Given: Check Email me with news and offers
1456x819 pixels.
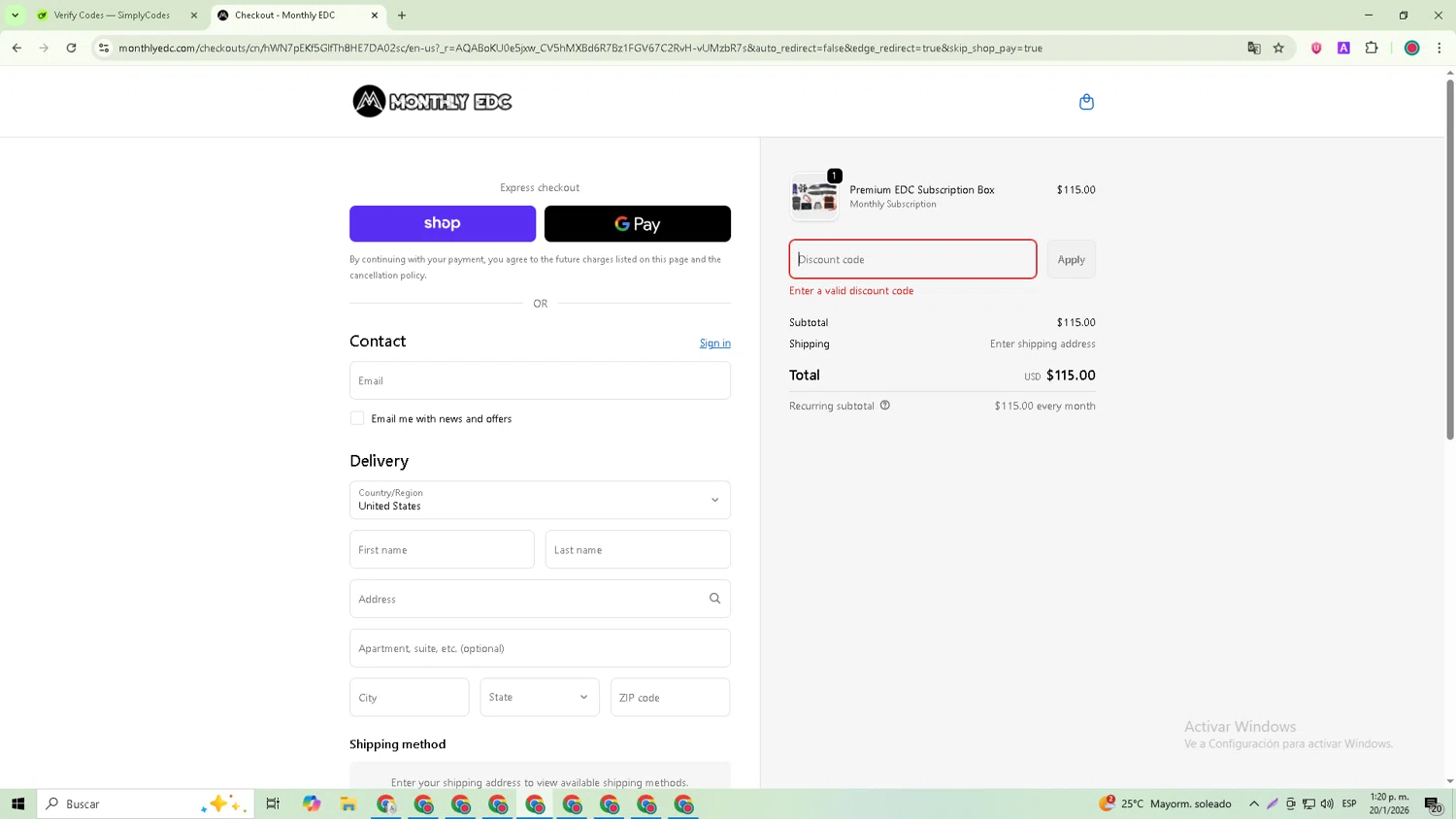Looking at the screenshot, I should (357, 418).
